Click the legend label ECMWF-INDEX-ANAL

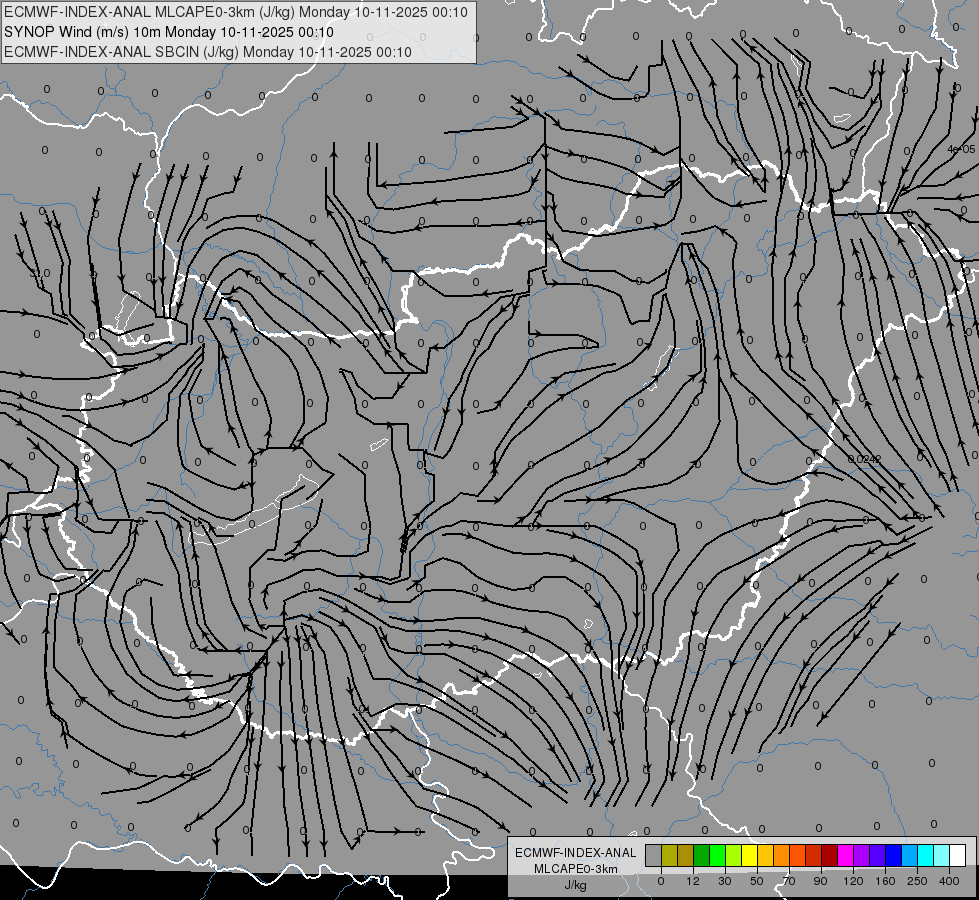tap(576, 853)
